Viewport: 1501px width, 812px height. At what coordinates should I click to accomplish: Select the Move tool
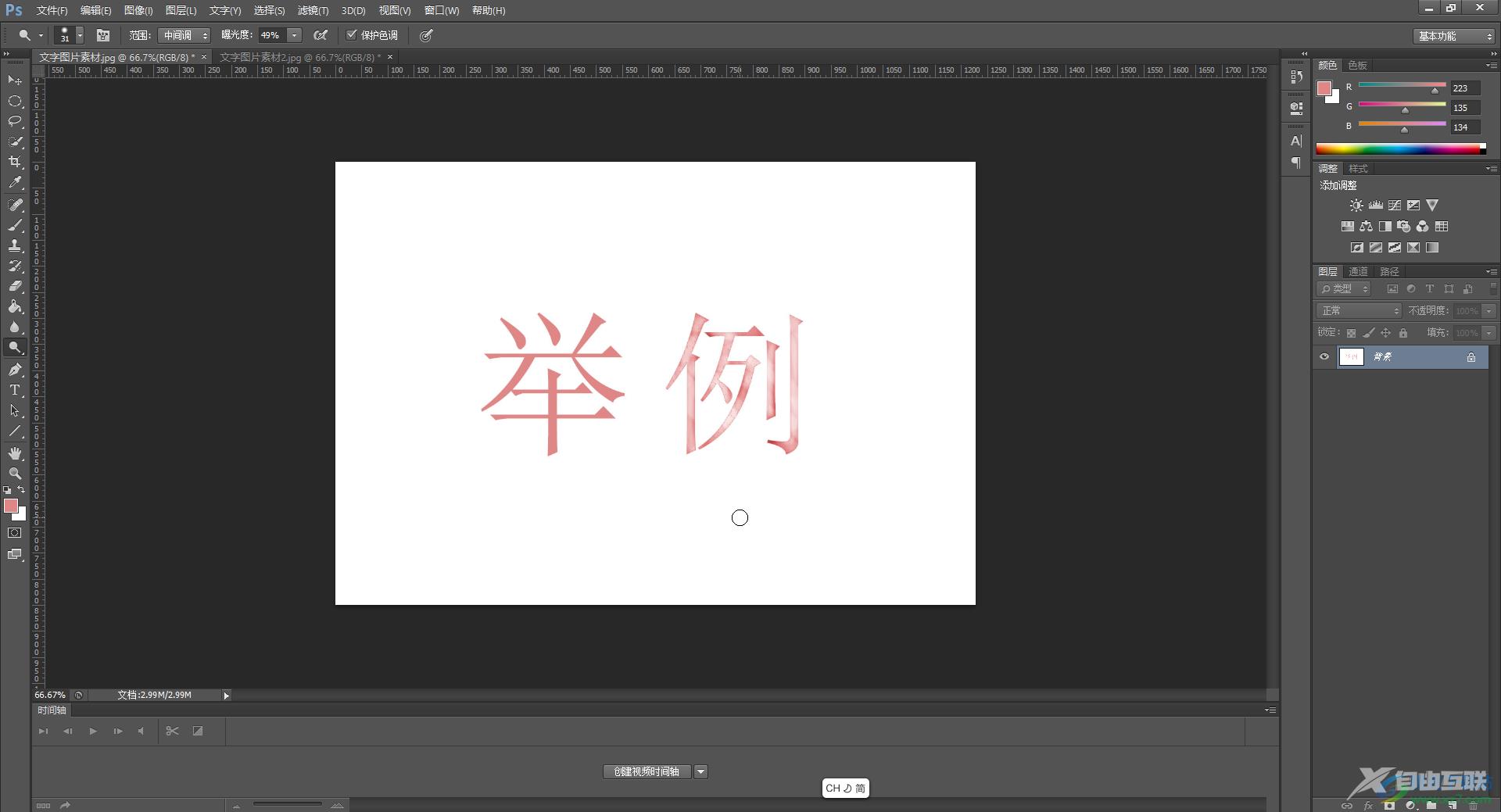tap(15, 80)
